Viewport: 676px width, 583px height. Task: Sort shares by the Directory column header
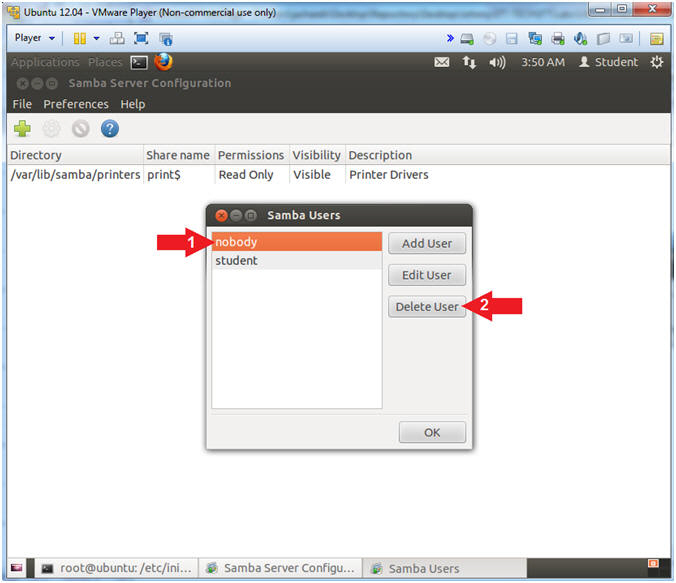tap(75, 155)
